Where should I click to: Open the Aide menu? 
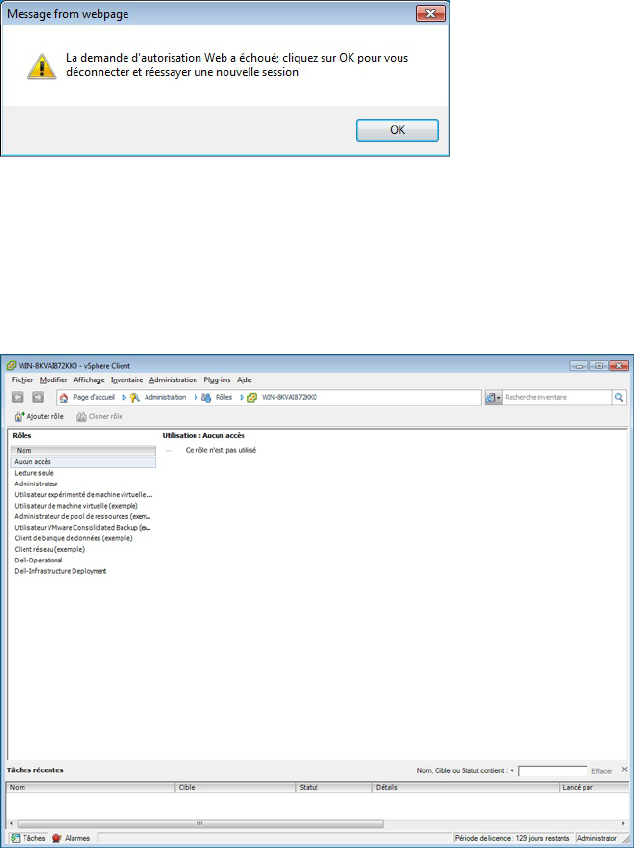[245, 380]
